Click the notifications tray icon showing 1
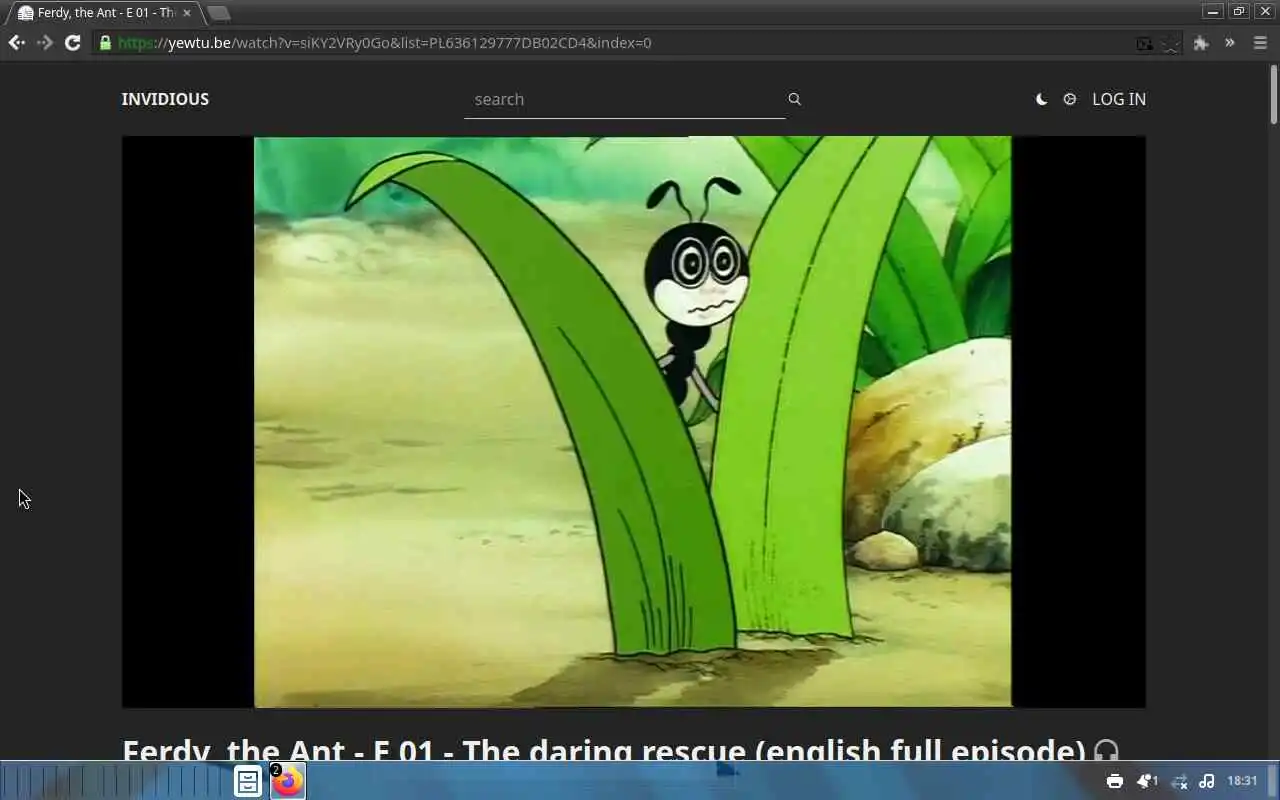The height and width of the screenshot is (800, 1280). point(1147,781)
